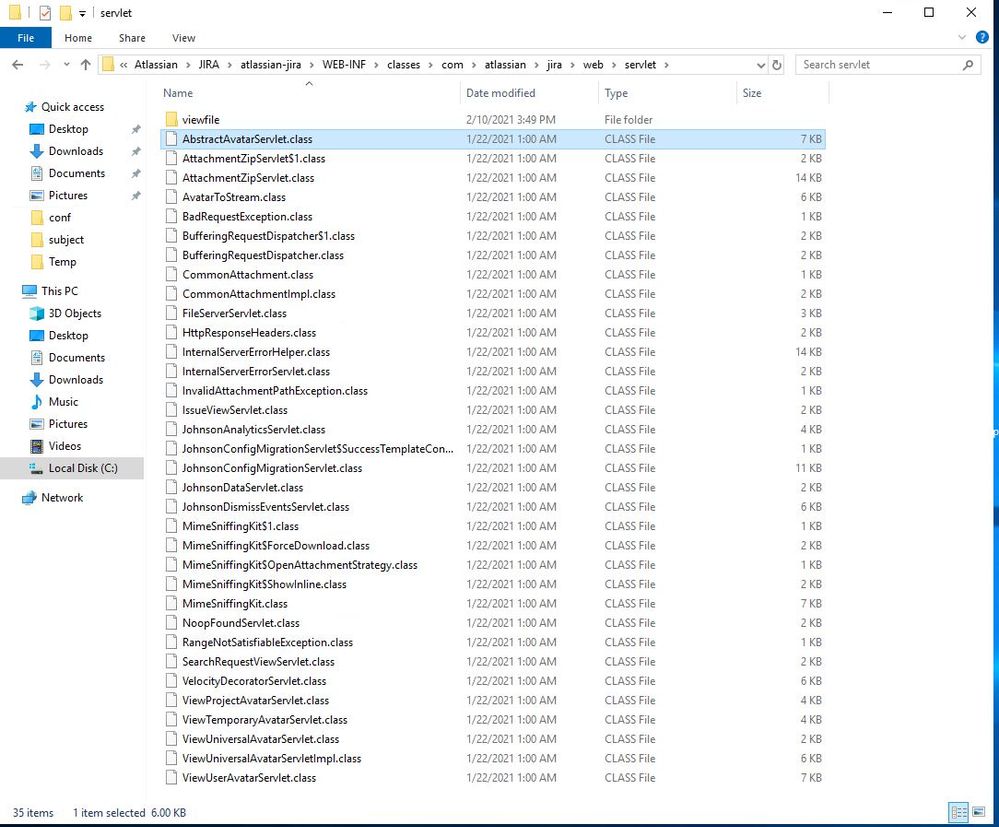Screen dimensions: 999x827
Task: Open Properties from the Quick Access Toolbar
Action: pos(45,12)
